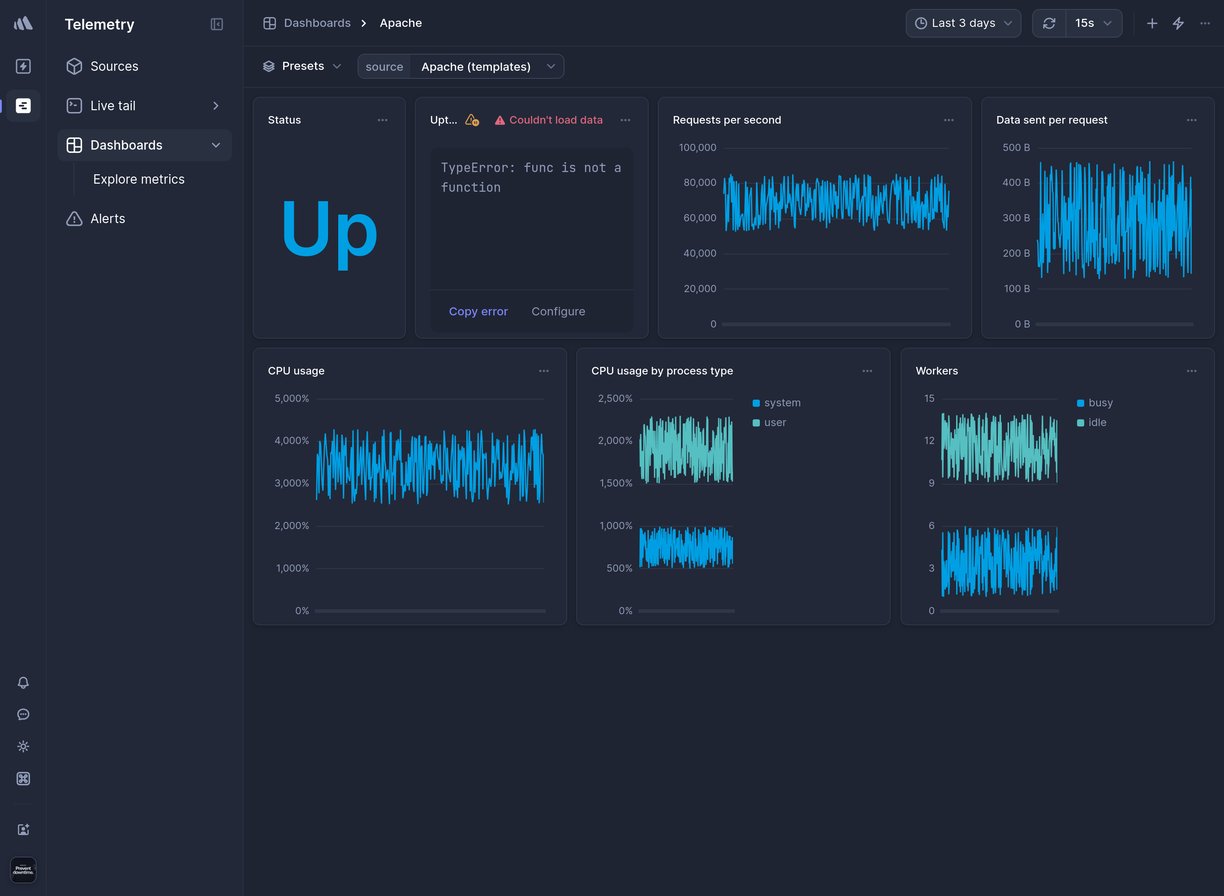Open Data sent per request panel menu
This screenshot has width=1224, height=896.
(1192, 120)
